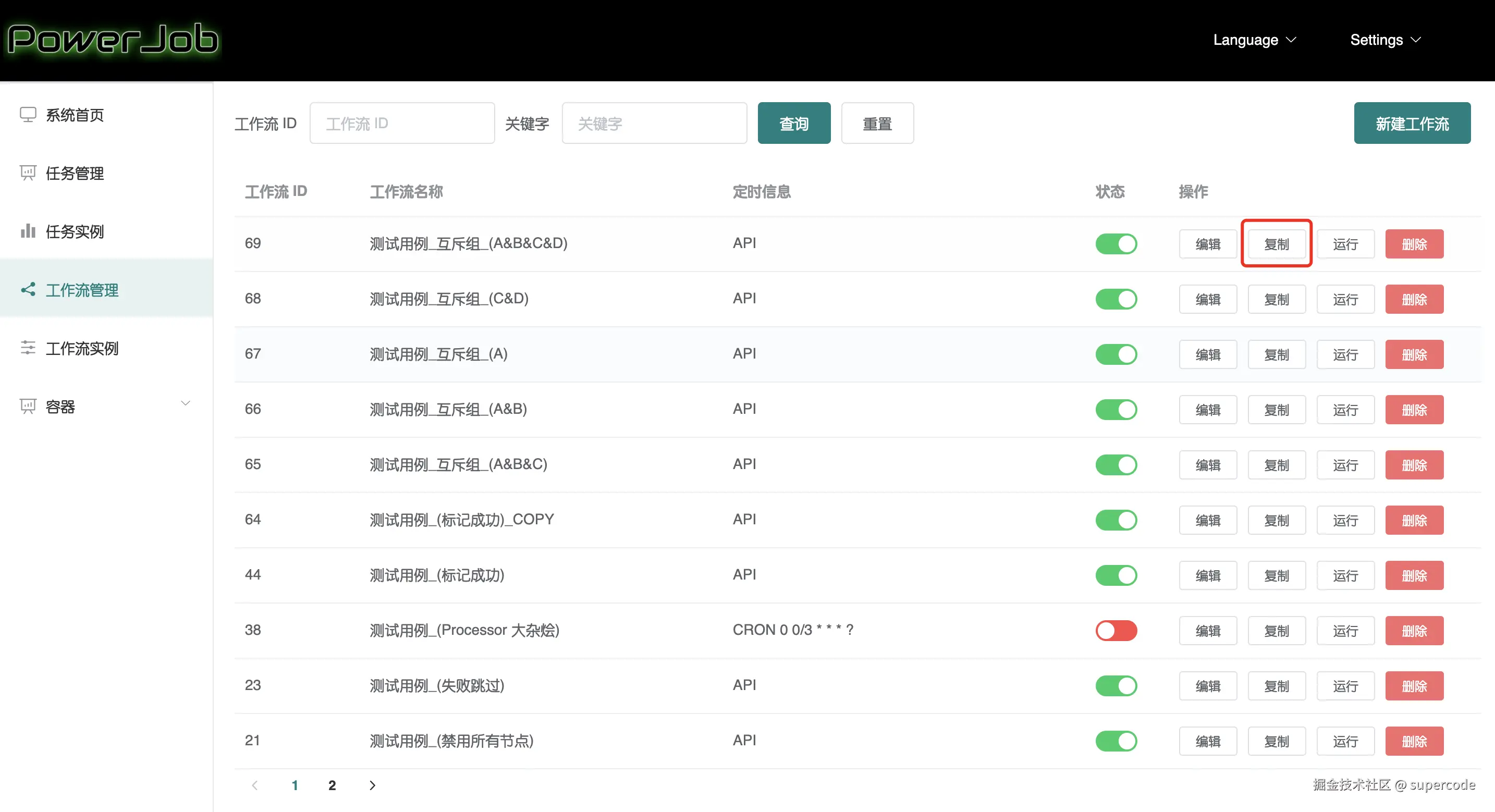Click the bar chart icon for 任务实例

click(28, 231)
